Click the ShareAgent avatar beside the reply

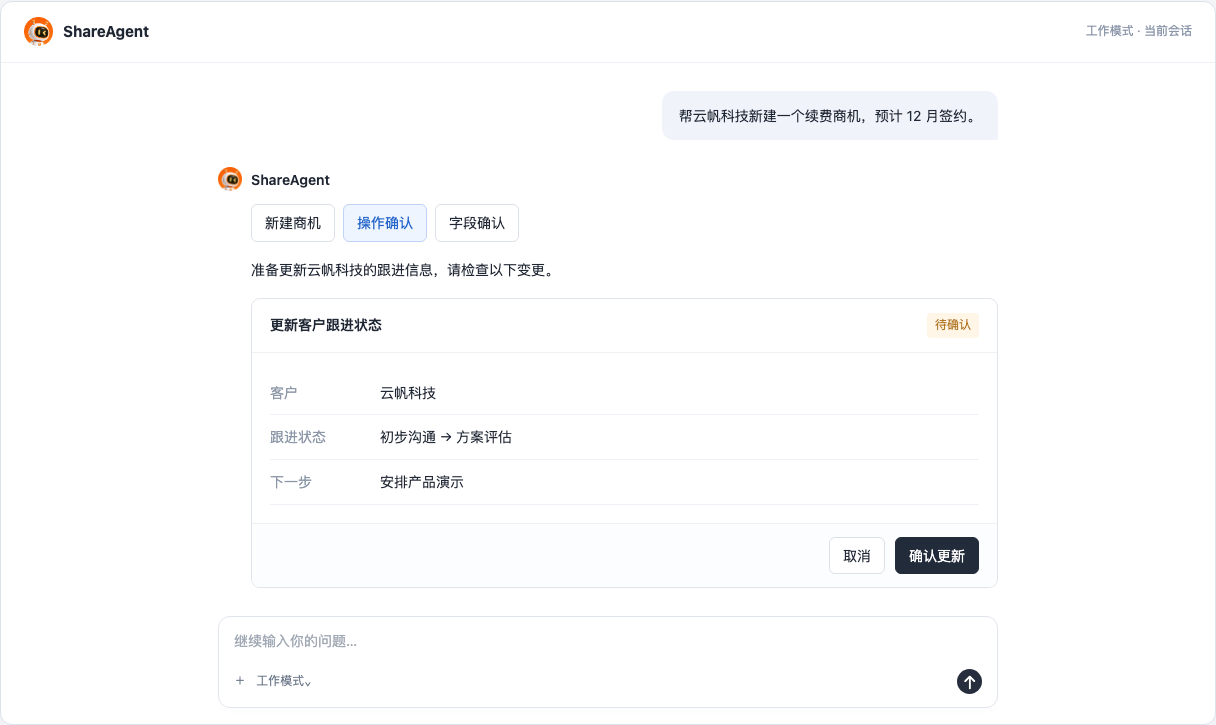tap(230, 180)
